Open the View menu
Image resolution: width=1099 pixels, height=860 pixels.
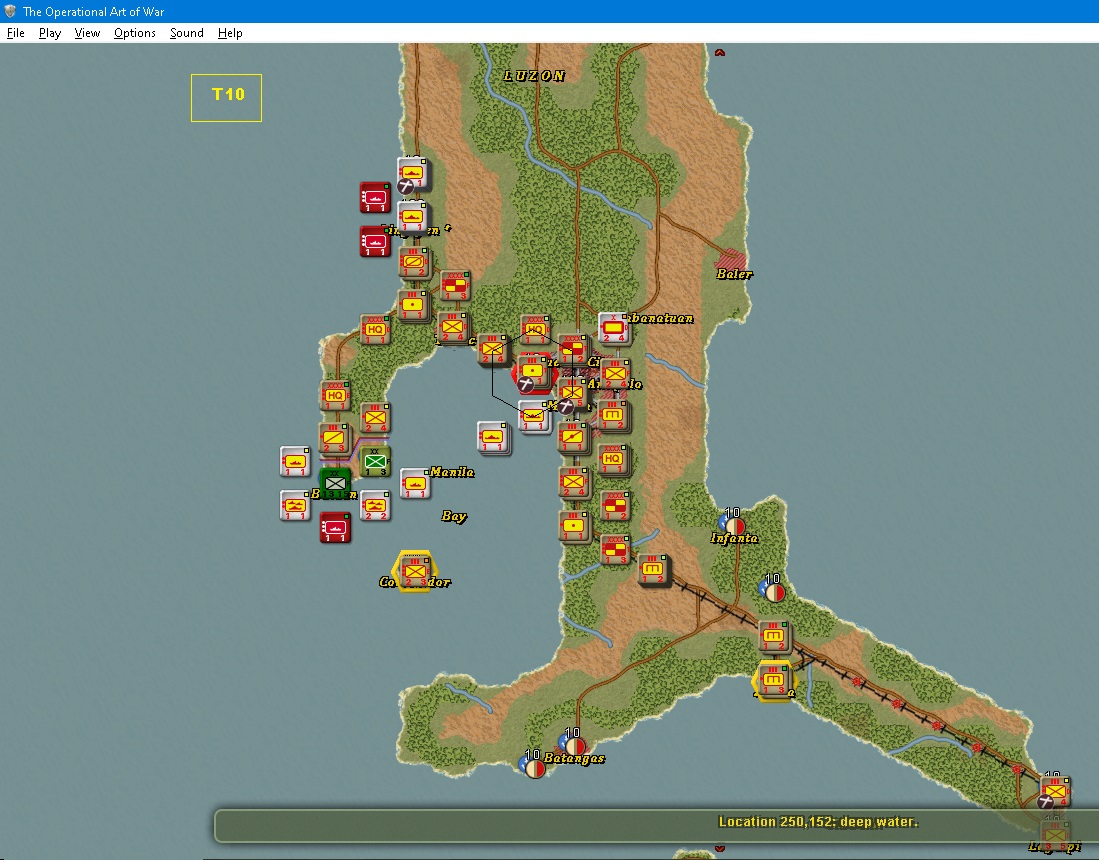[88, 33]
